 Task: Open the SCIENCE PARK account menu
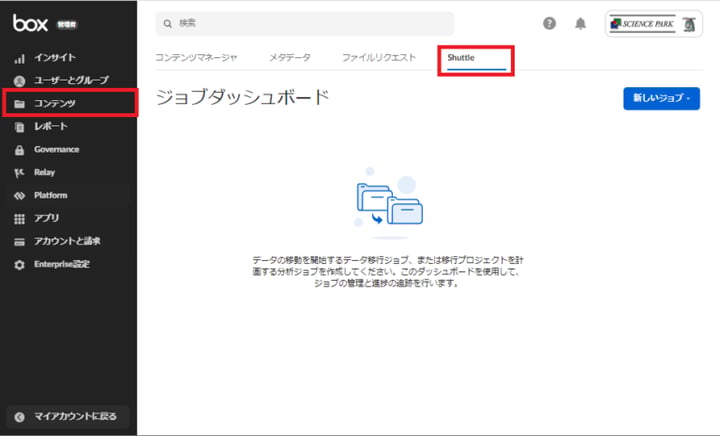(654, 24)
